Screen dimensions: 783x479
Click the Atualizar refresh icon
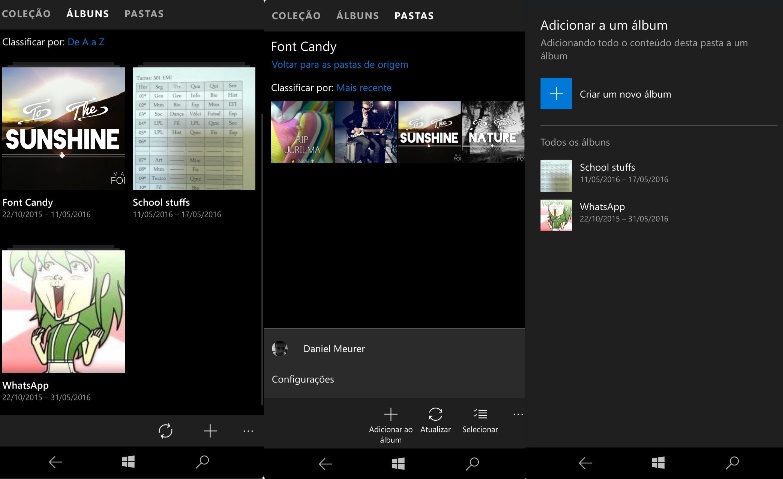[435, 414]
